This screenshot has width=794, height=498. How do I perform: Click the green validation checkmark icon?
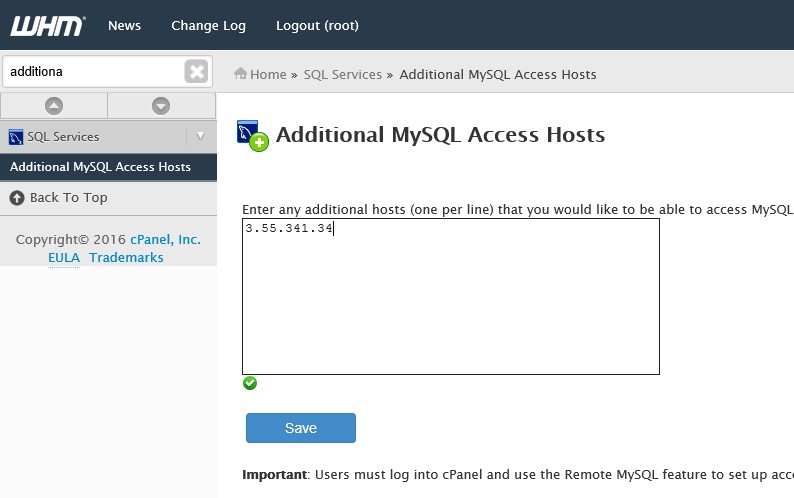(x=250, y=383)
